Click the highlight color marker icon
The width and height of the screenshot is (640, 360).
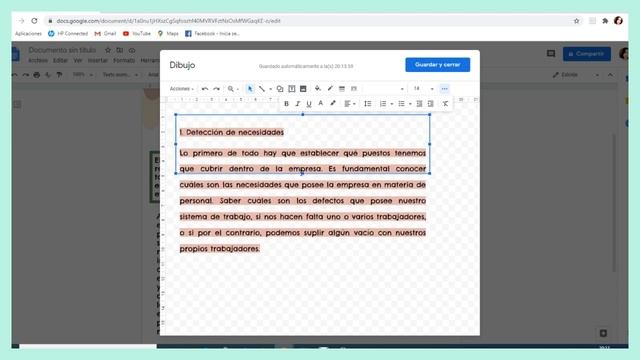pyautogui.click(x=333, y=103)
